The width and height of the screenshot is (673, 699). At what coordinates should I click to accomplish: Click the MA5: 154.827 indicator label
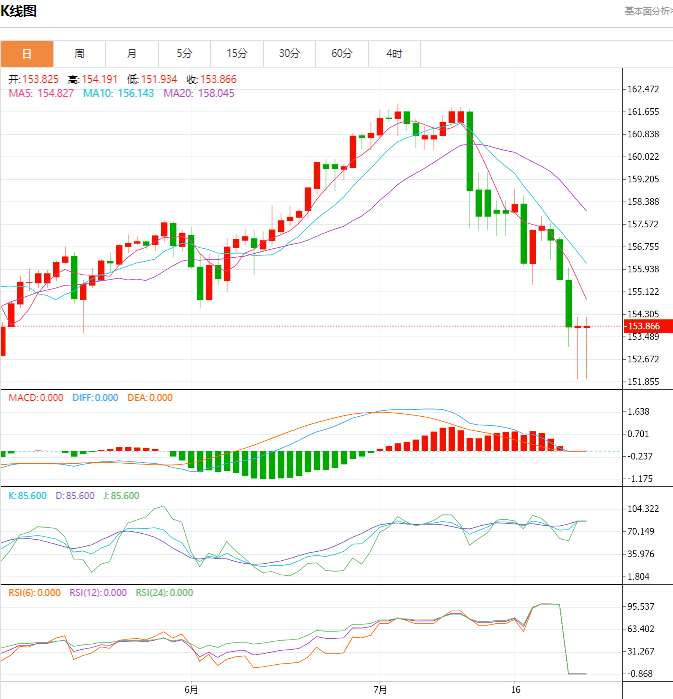tap(41, 93)
